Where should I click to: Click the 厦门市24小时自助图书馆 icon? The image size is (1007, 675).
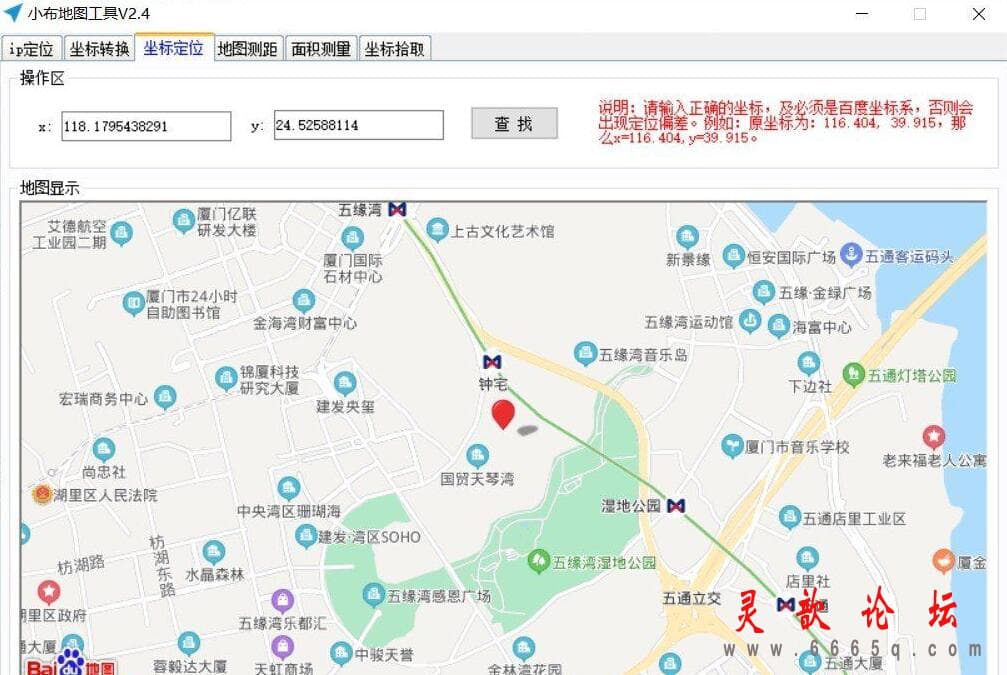click(134, 303)
